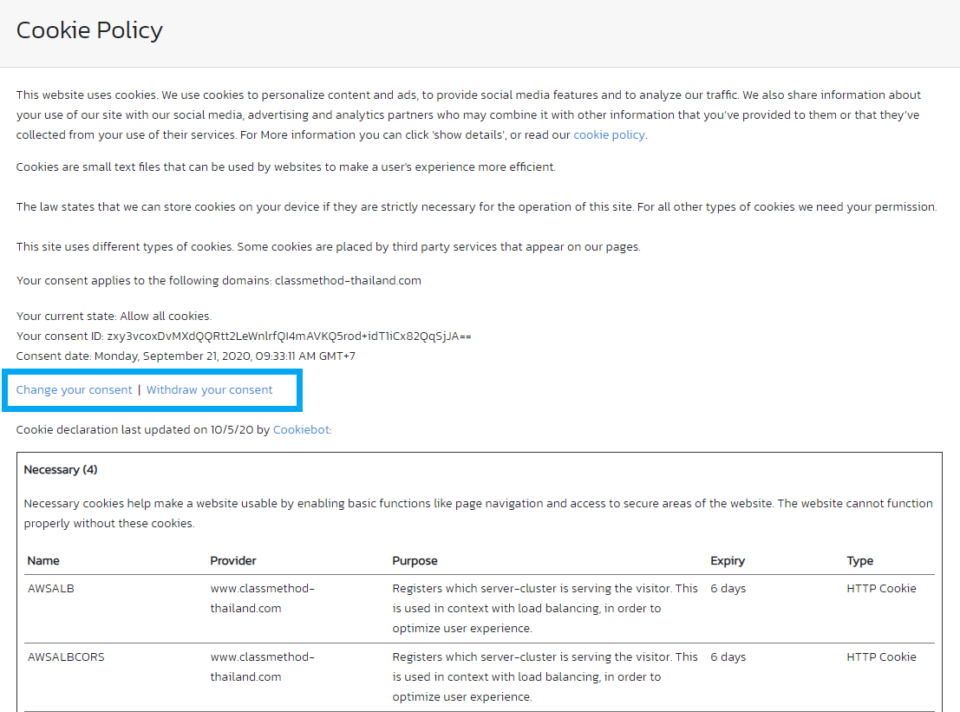Click the Name column header
This screenshot has height=712, width=960.
[43, 560]
